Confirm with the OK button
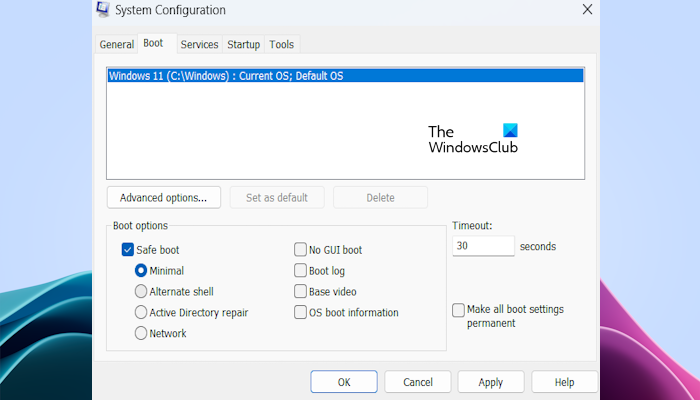Viewport: 700px width, 400px height. tap(344, 382)
